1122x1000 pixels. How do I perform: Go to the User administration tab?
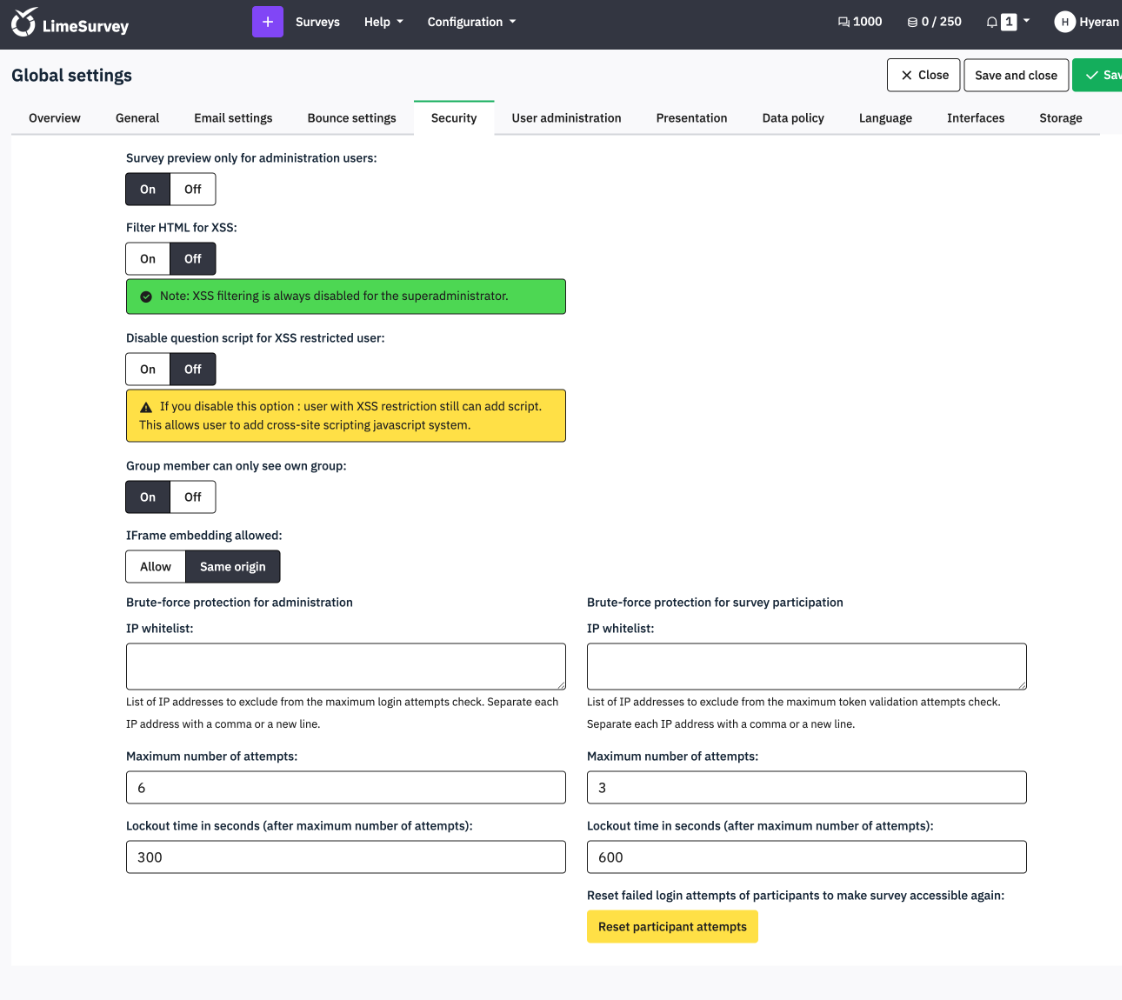566,118
